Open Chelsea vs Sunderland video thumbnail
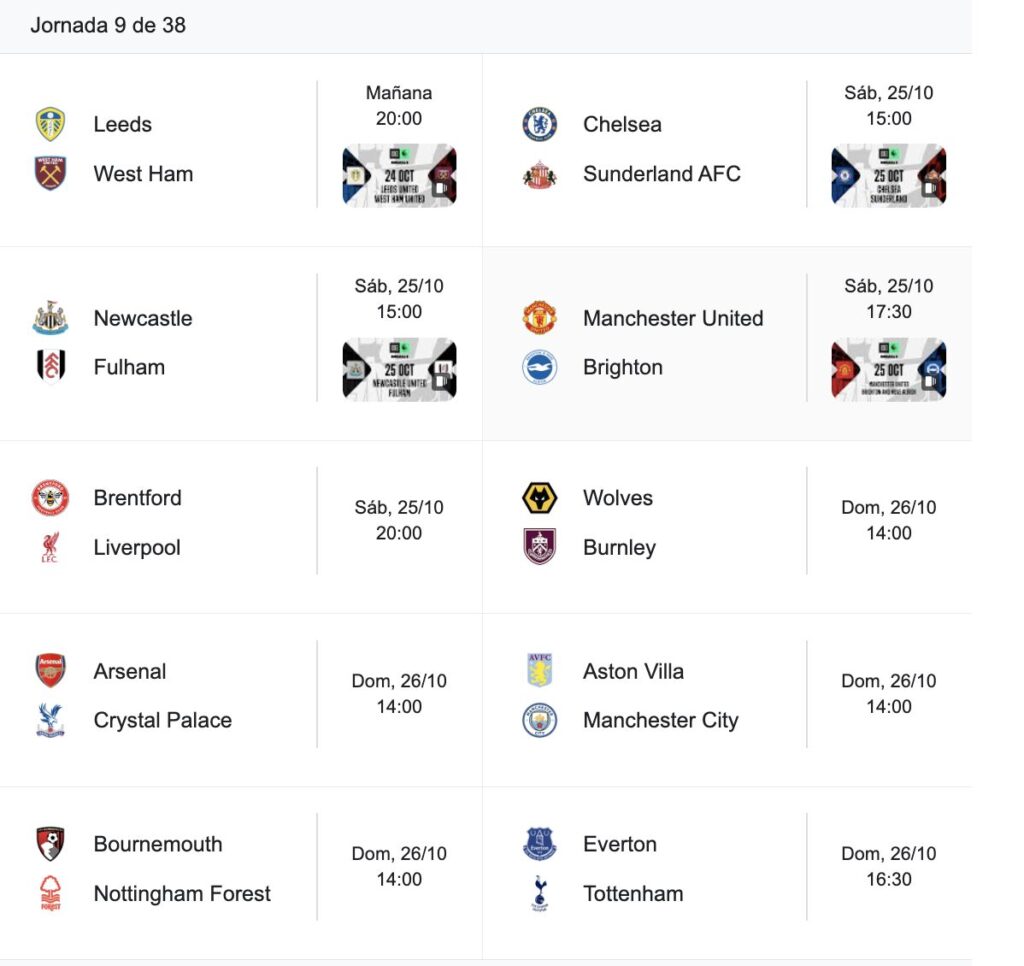The width and height of the screenshot is (1024, 966). click(888, 176)
